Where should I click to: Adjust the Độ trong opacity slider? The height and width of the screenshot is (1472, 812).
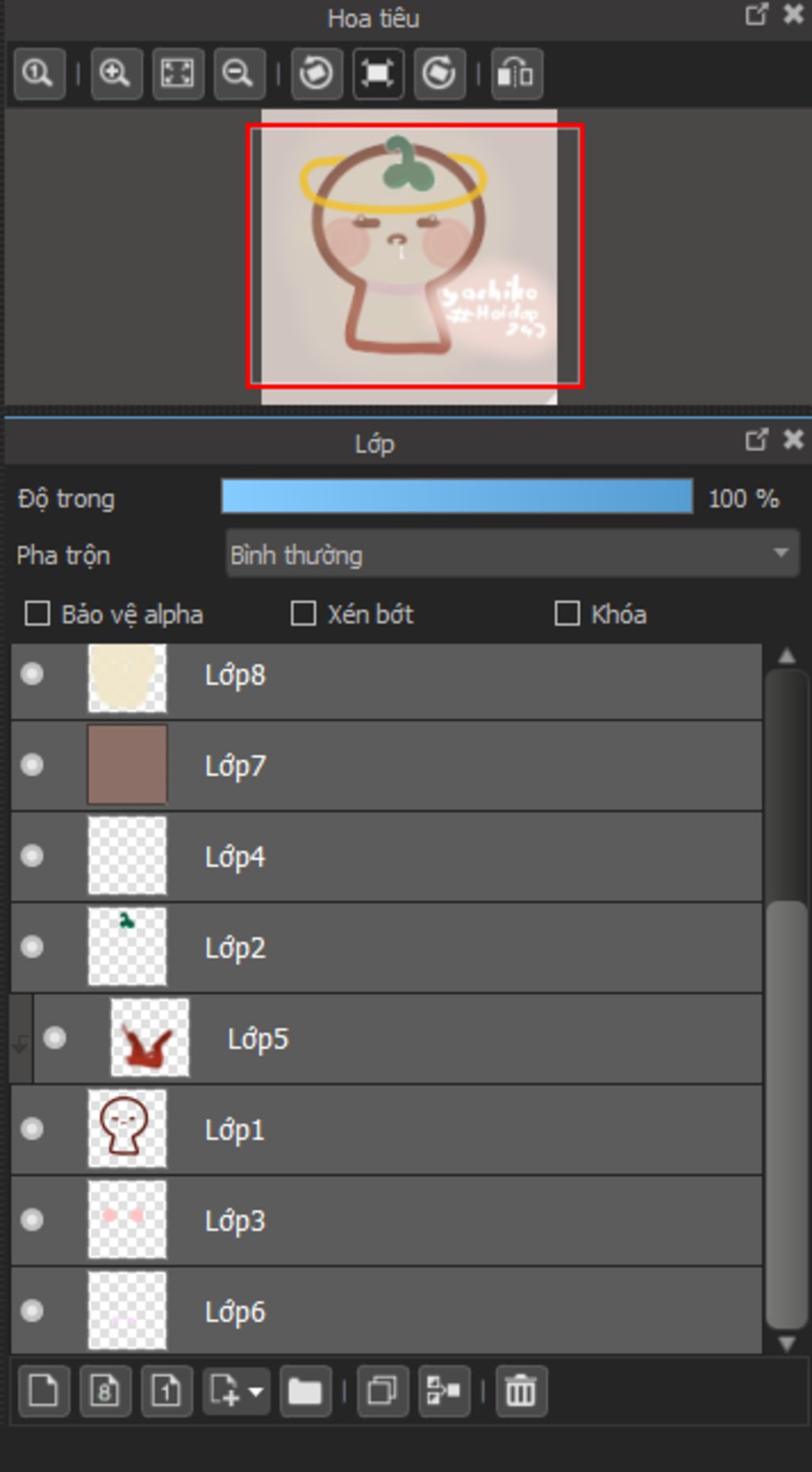click(x=457, y=497)
